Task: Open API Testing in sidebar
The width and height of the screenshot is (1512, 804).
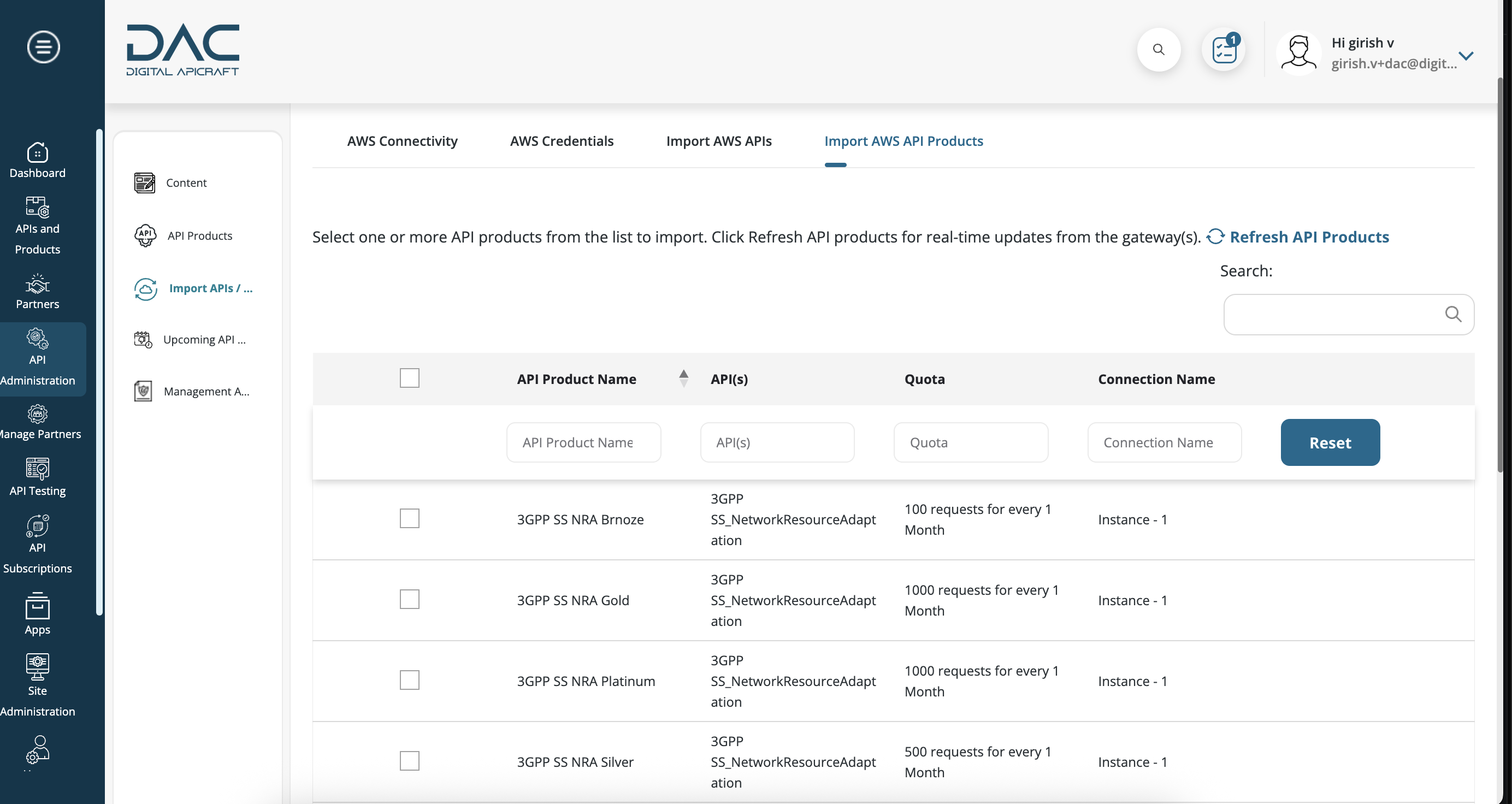Action: (38, 478)
